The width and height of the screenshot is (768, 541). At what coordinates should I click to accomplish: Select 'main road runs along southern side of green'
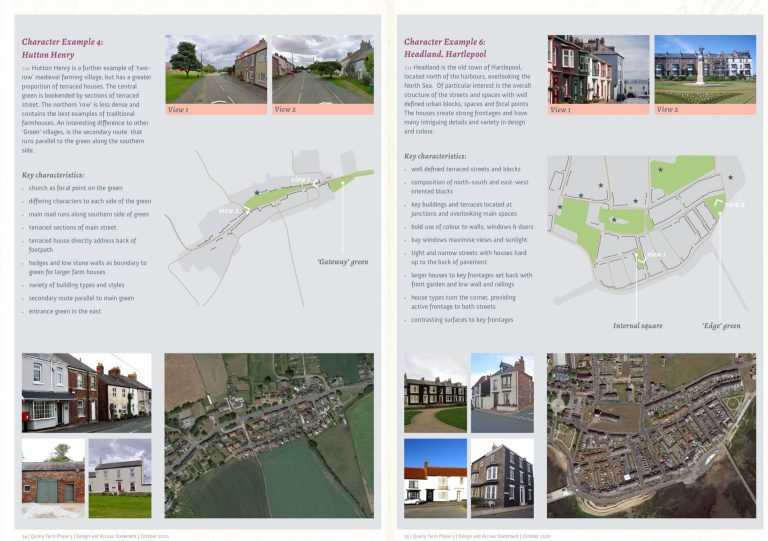click(x=89, y=214)
